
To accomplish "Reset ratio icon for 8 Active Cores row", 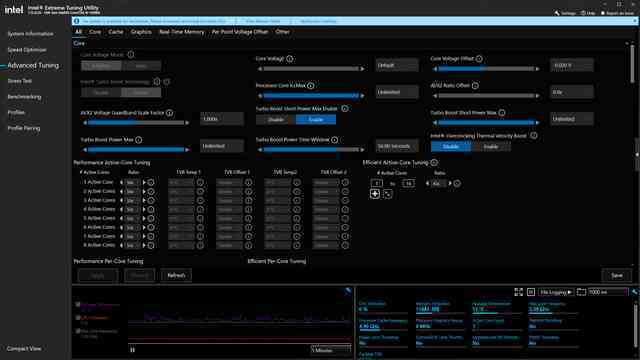I will click(151, 245).
